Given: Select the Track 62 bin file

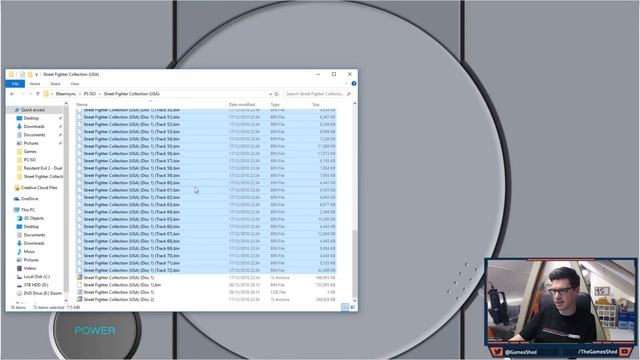Looking at the screenshot, I should point(206,198).
